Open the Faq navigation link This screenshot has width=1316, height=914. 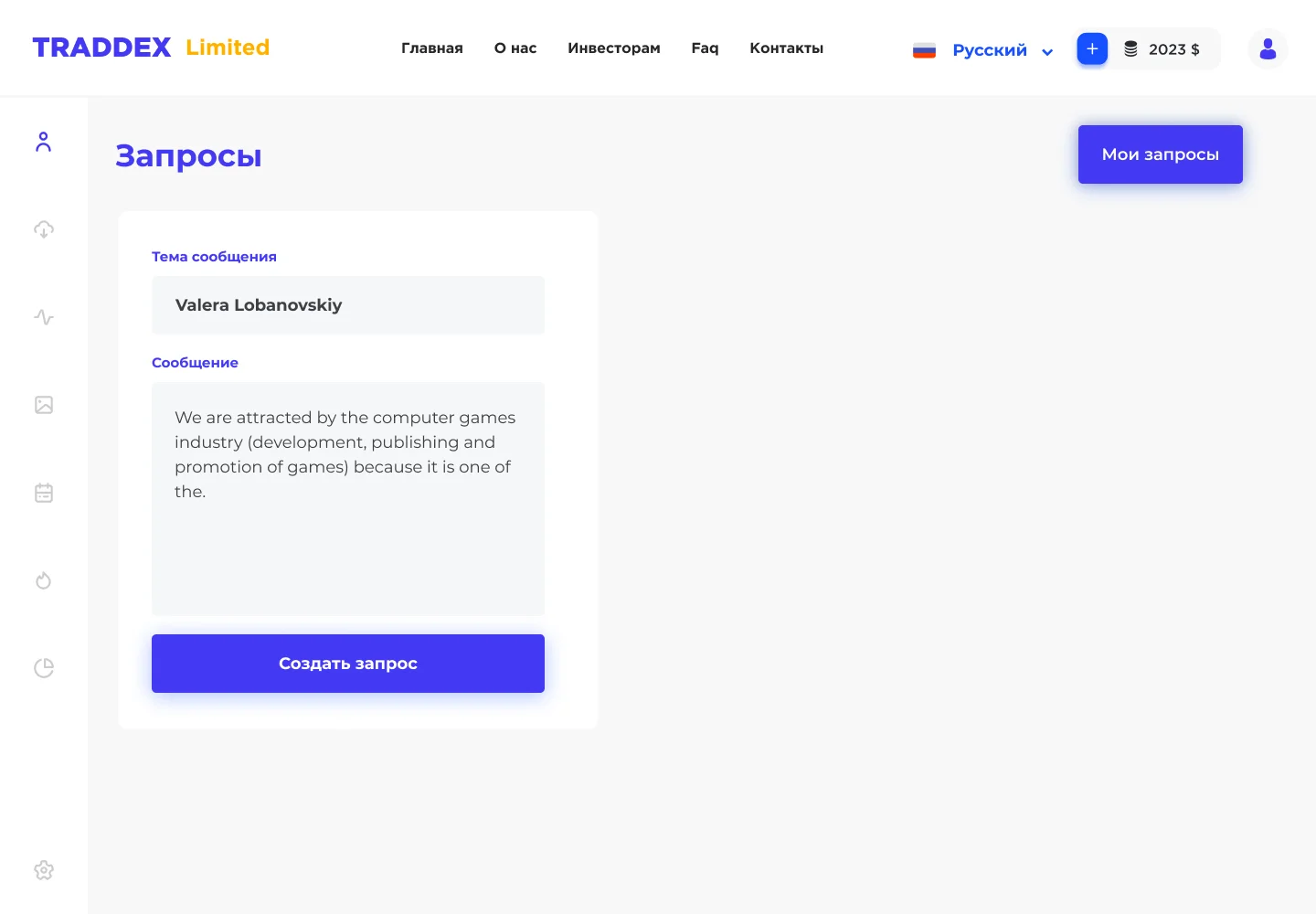tap(705, 48)
